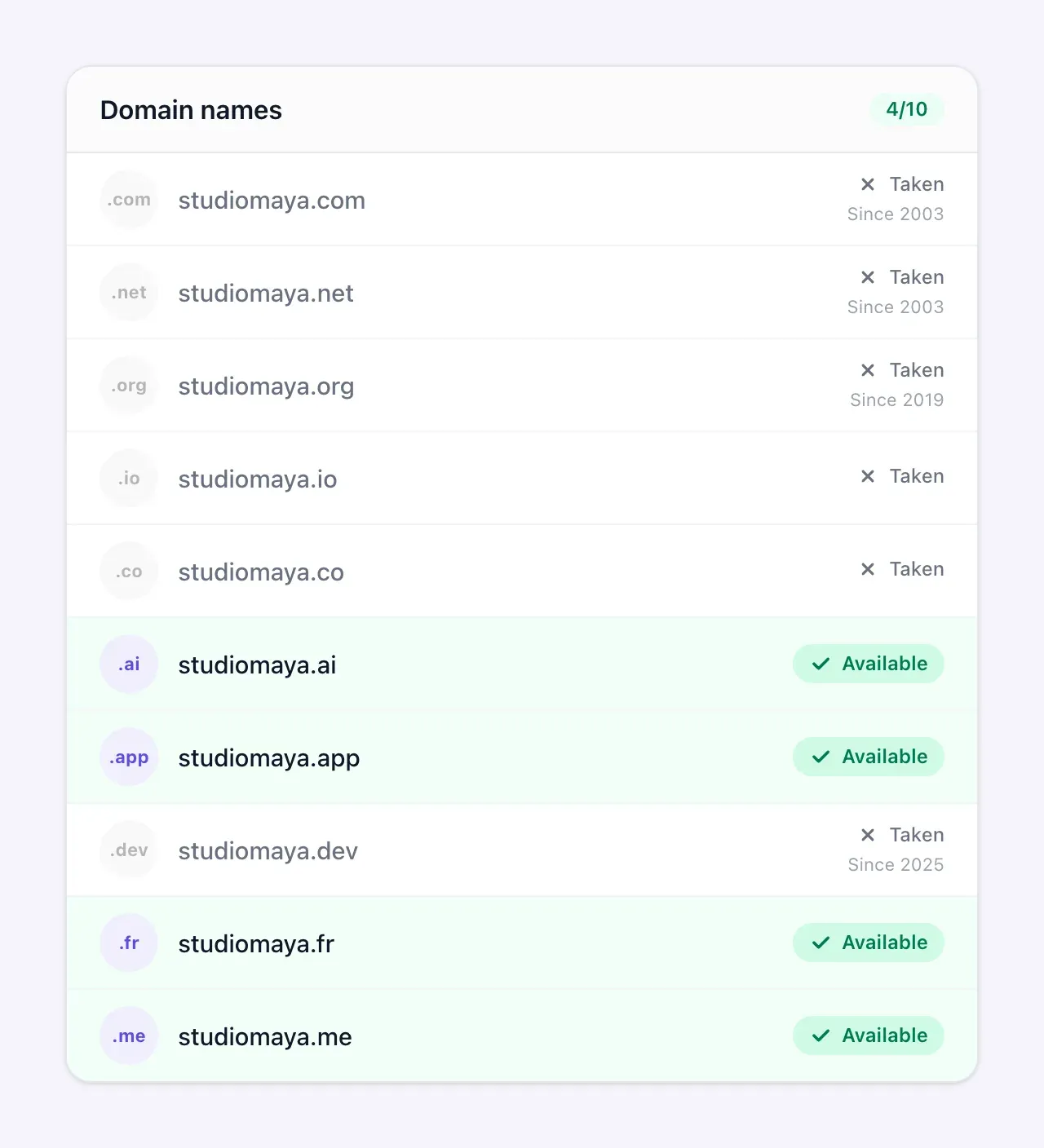Choose the studiomaya.app domain name
The width and height of the screenshot is (1044, 1148).
[x=269, y=758]
